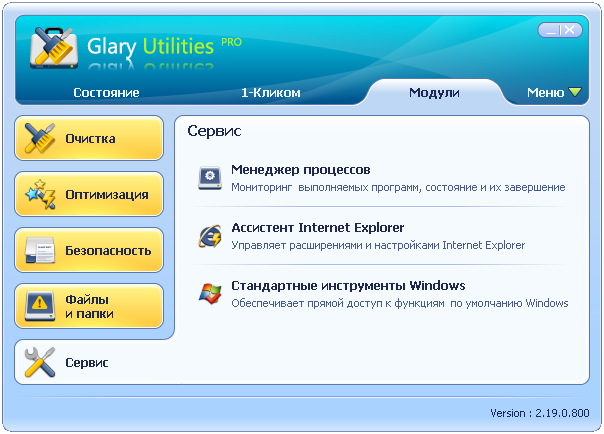The width and height of the screenshot is (604, 434).
Task: Click the document icon on Безопасность
Action: (40, 250)
